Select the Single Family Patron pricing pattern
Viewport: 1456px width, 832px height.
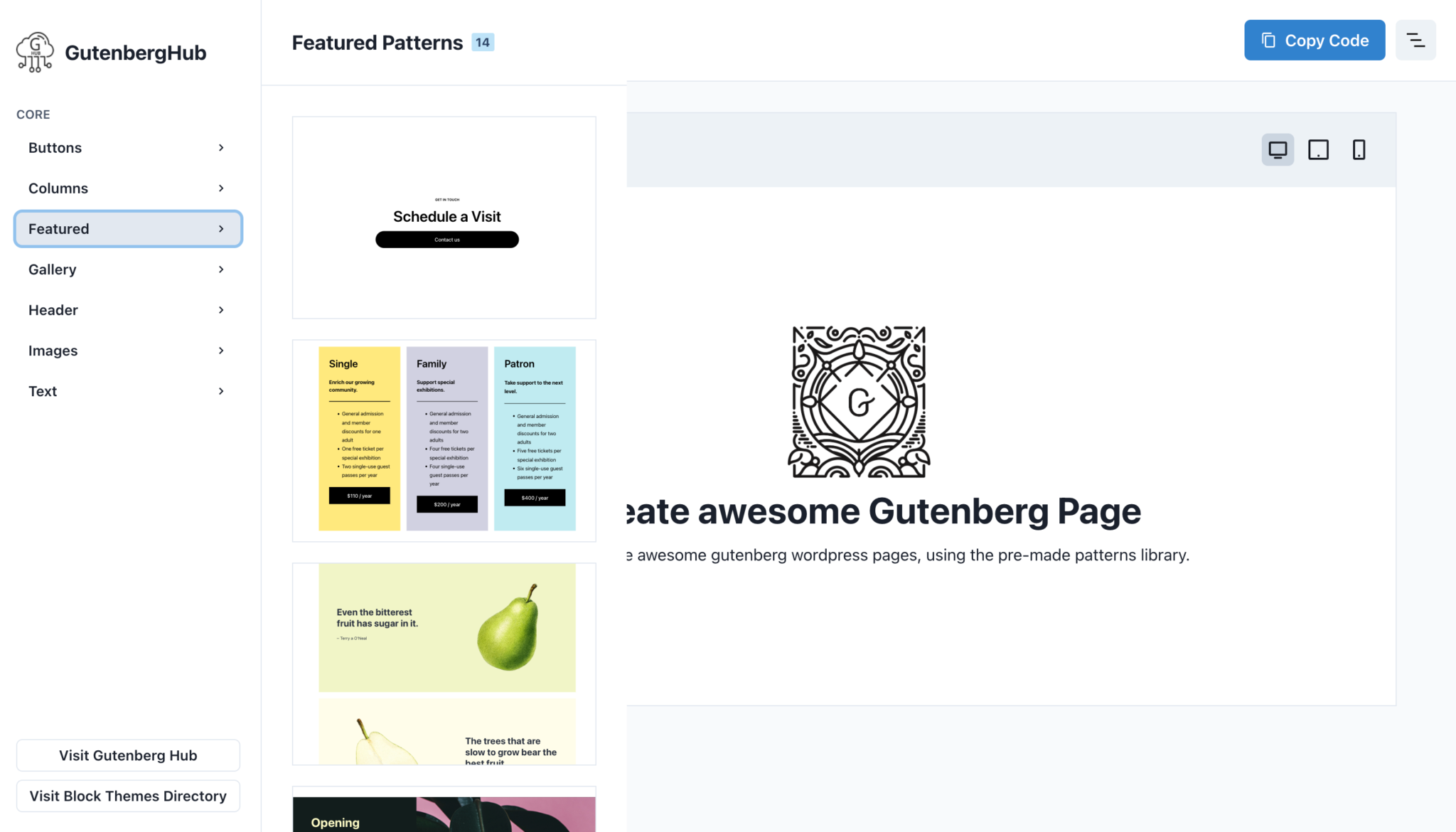444,441
